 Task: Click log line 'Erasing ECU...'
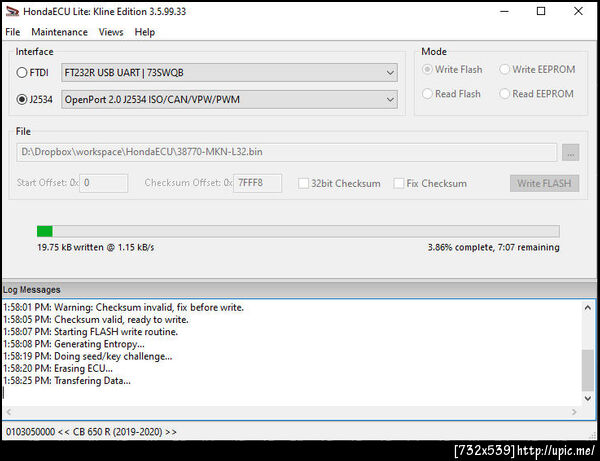[83, 369]
